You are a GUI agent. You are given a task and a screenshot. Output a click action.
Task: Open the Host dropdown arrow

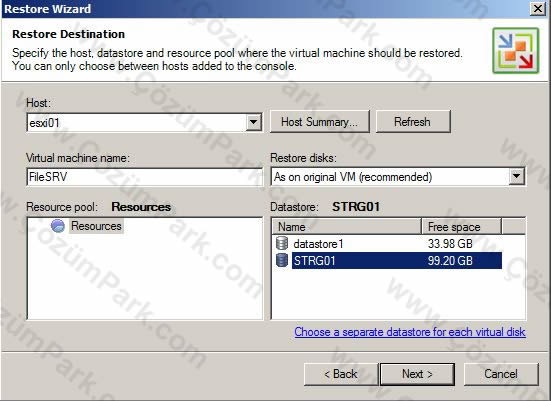tap(253, 123)
